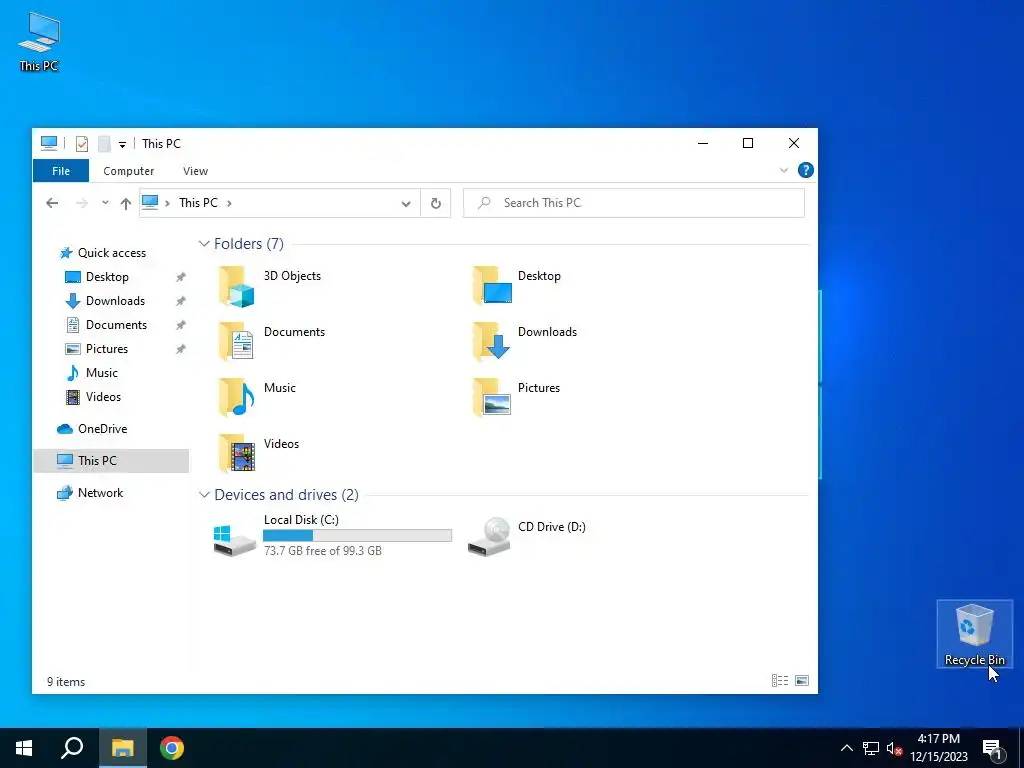This screenshot has height=768, width=1024.
Task: Click chevron after This PC in address bar
Action: (229, 203)
